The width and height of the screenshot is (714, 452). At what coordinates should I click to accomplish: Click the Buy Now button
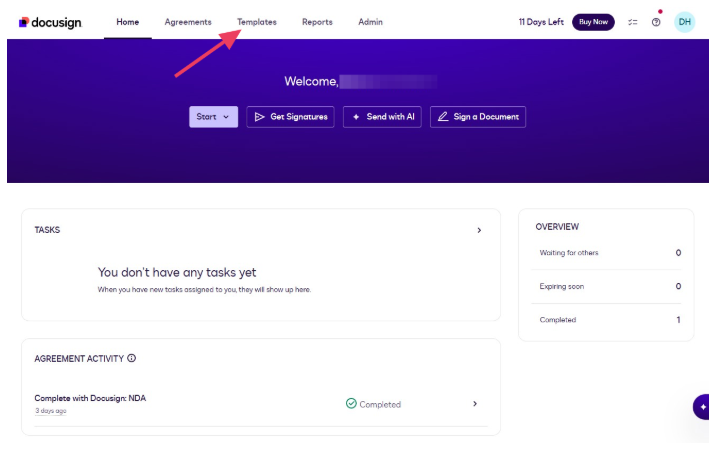point(593,22)
